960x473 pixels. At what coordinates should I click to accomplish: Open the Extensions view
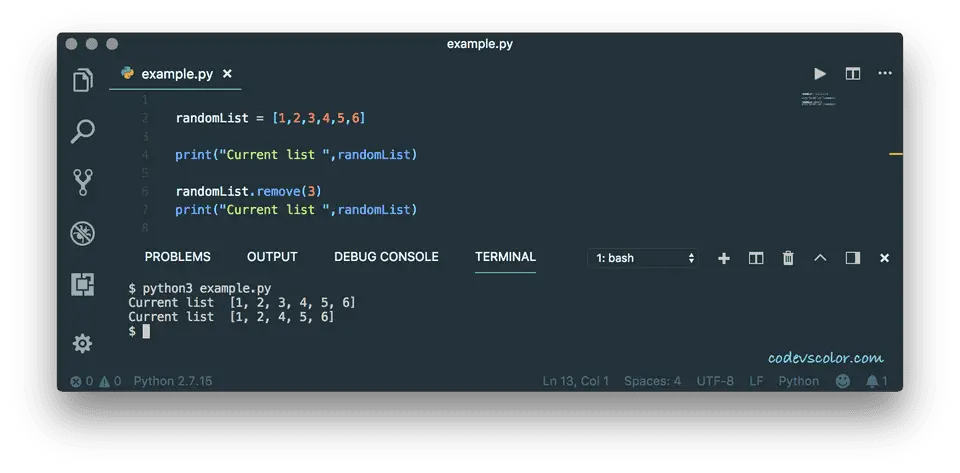tap(83, 285)
